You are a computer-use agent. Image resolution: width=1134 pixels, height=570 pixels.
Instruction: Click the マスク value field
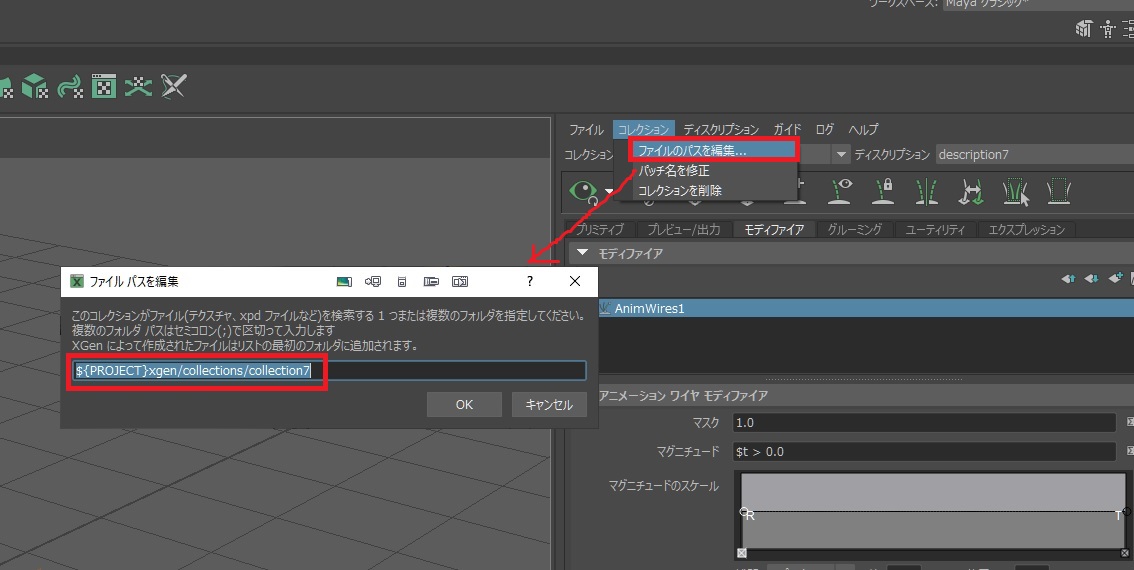924,422
